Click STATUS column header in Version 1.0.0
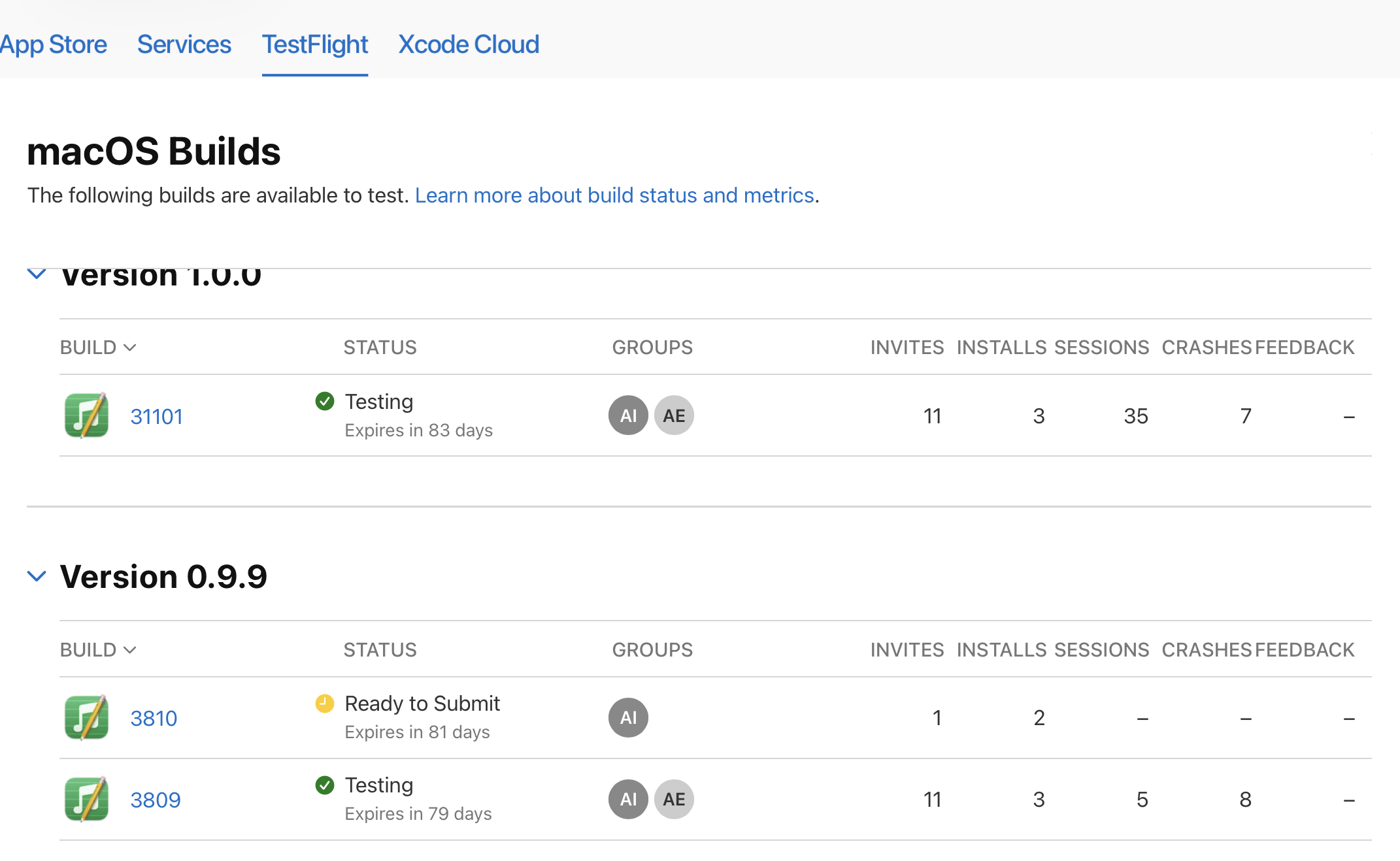This screenshot has height=861, width=1400. point(380,348)
